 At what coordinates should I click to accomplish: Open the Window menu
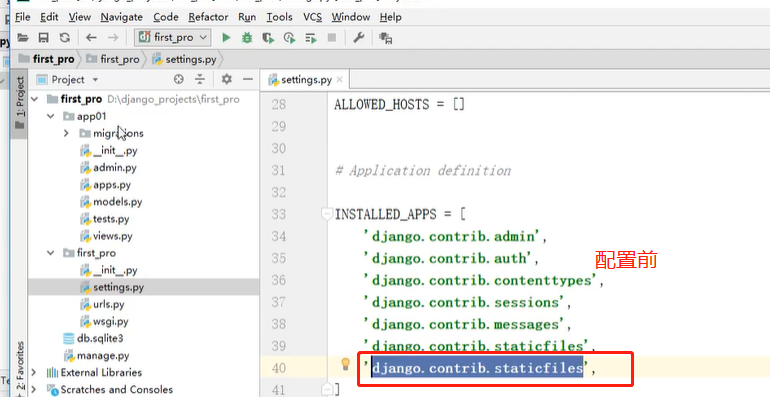coord(351,17)
